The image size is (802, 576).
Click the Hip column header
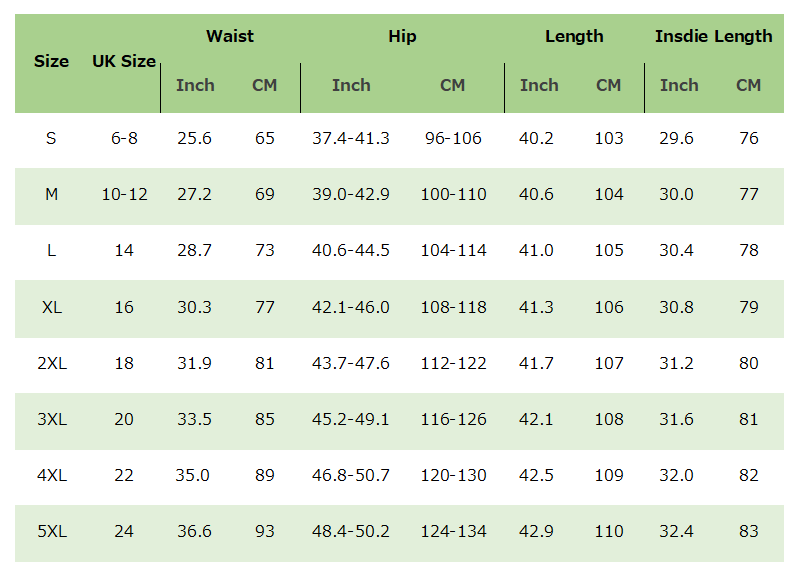coord(402,36)
